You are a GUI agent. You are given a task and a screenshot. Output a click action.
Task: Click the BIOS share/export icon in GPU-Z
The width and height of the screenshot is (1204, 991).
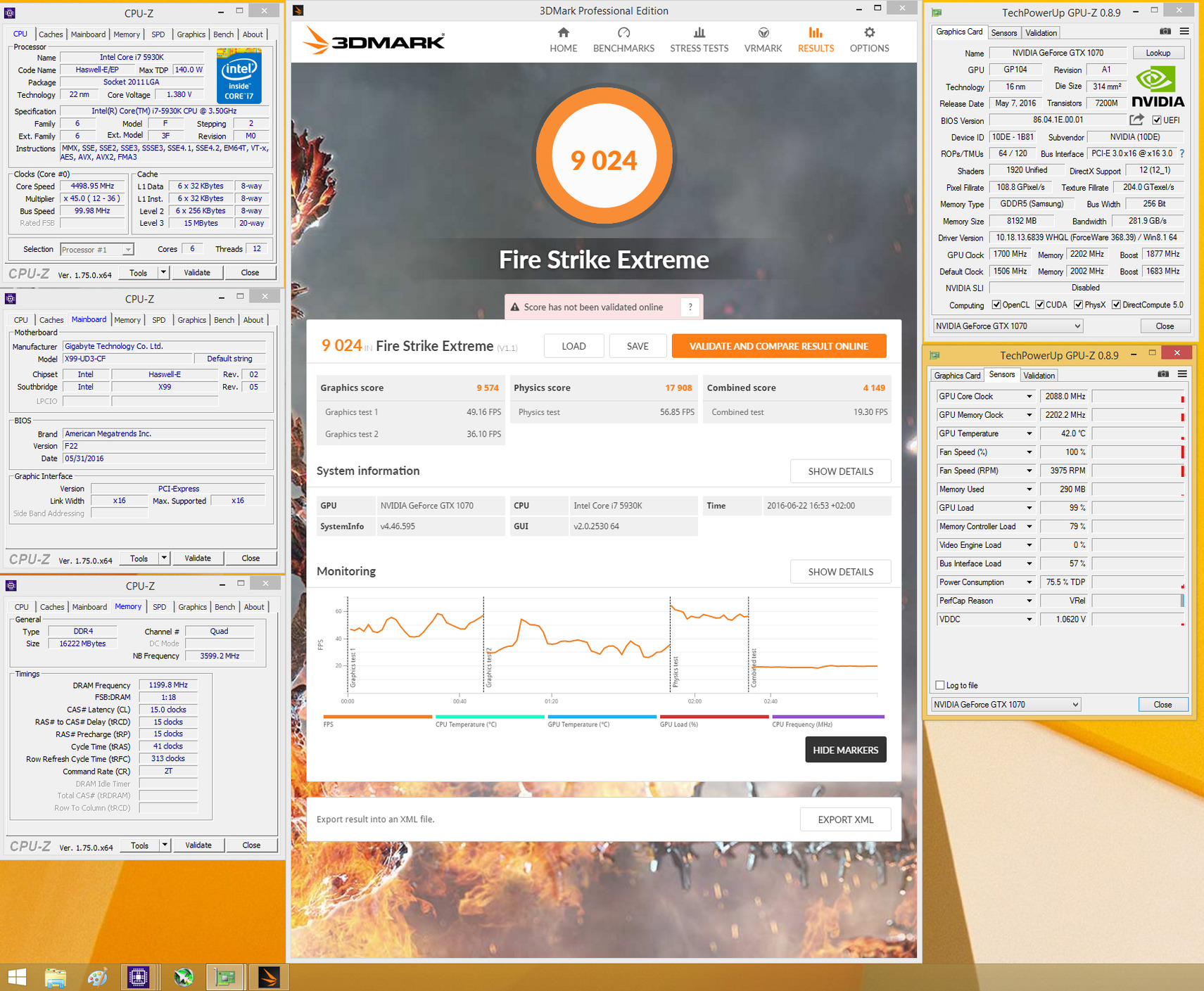1136,120
